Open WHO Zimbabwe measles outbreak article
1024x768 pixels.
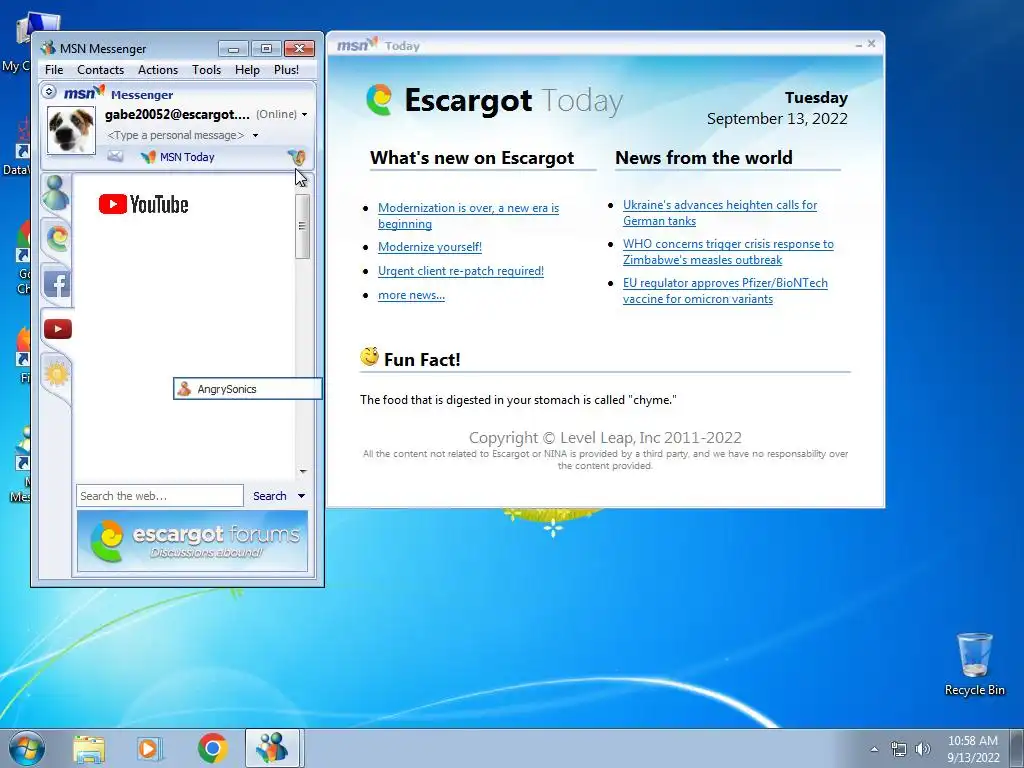[728, 251]
